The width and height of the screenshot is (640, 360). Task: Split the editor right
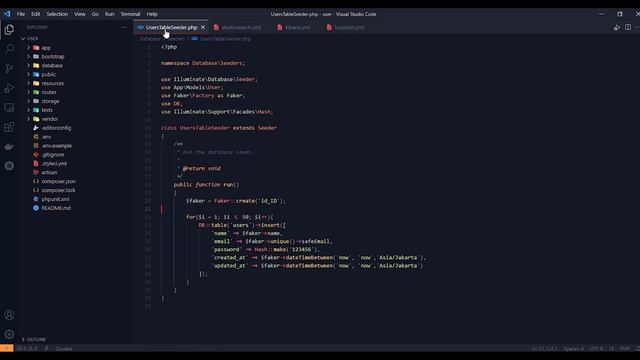[628, 27]
